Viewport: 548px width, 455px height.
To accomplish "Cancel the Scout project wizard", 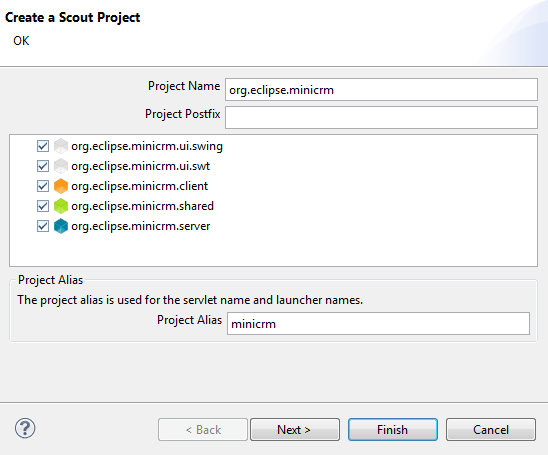I will point(491,429).
